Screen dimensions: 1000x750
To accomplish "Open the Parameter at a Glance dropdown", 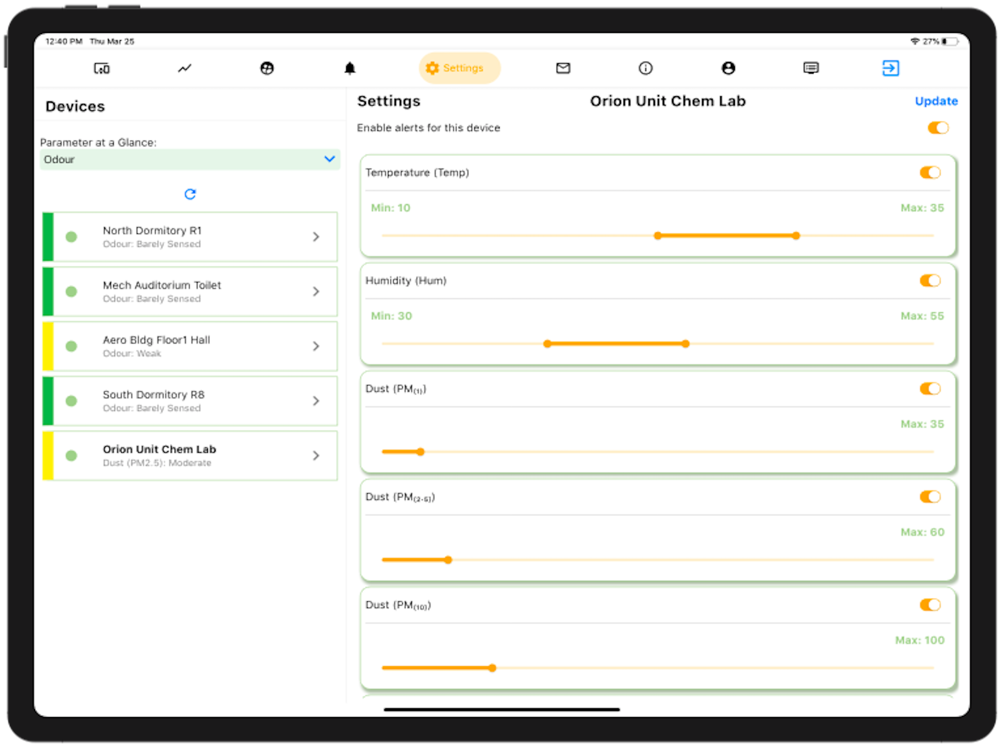I will [x=190, y=159].
